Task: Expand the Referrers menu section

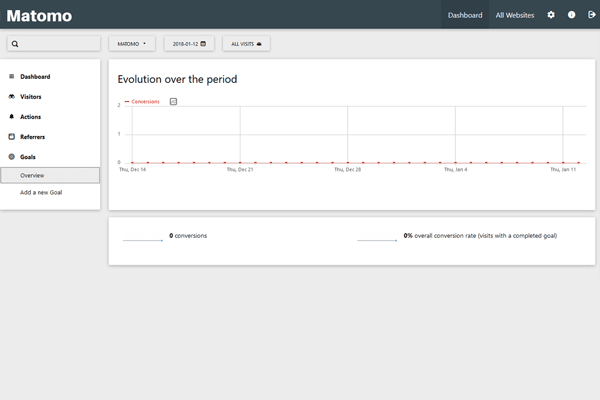Action: pos(32,137)
